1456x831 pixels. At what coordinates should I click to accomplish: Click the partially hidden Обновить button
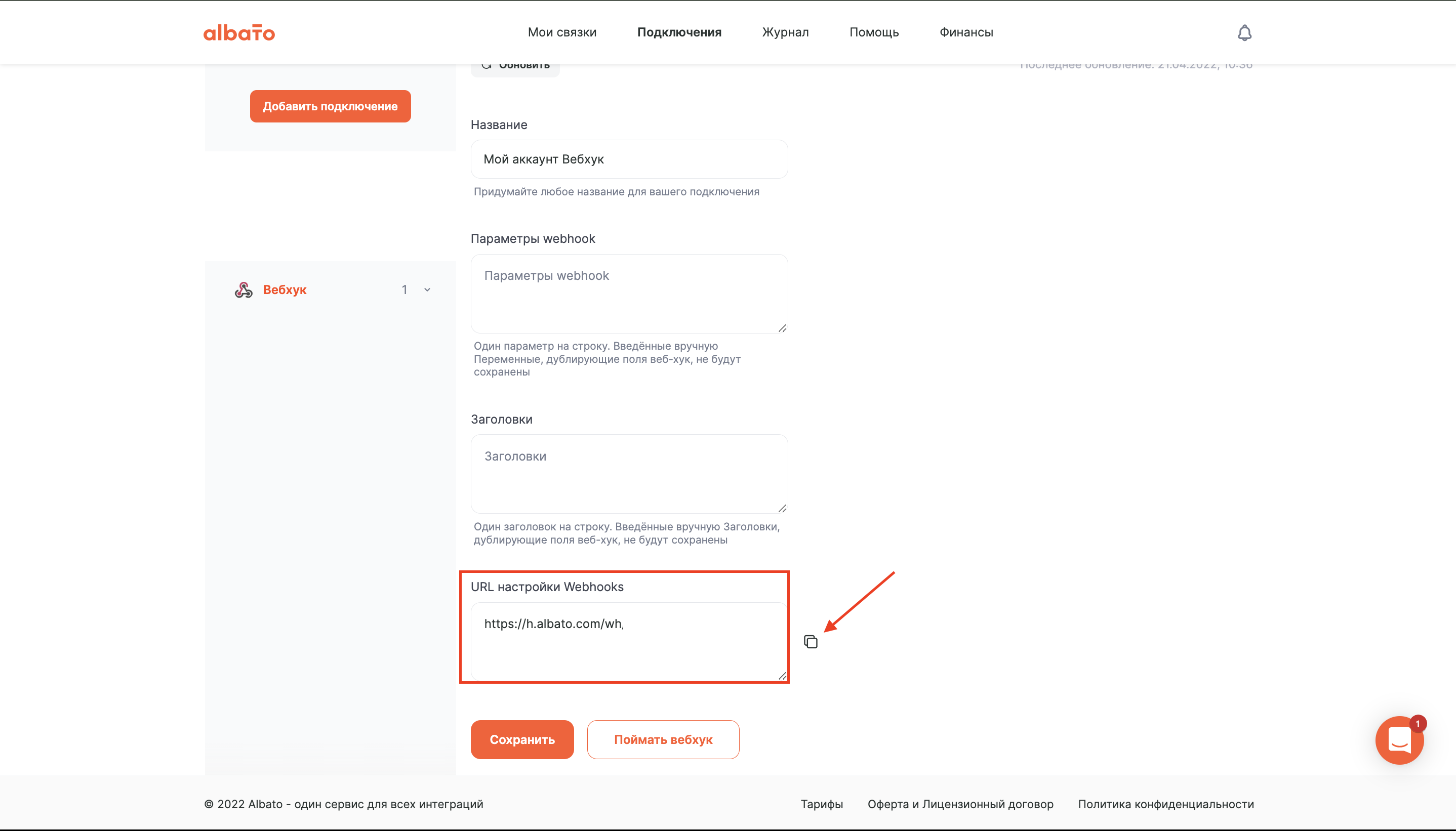[x=515, y=70]
